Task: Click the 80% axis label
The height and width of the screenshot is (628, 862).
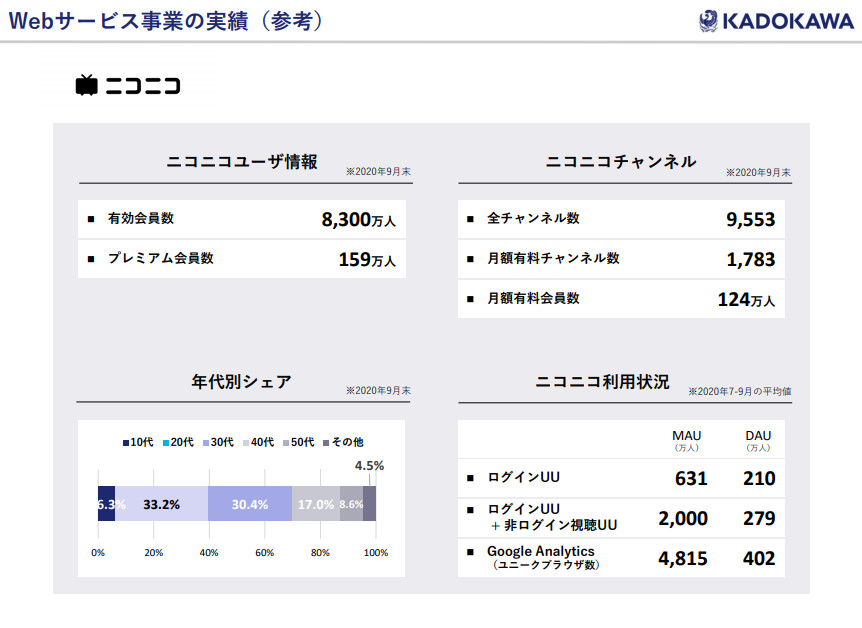Action: 320,553
